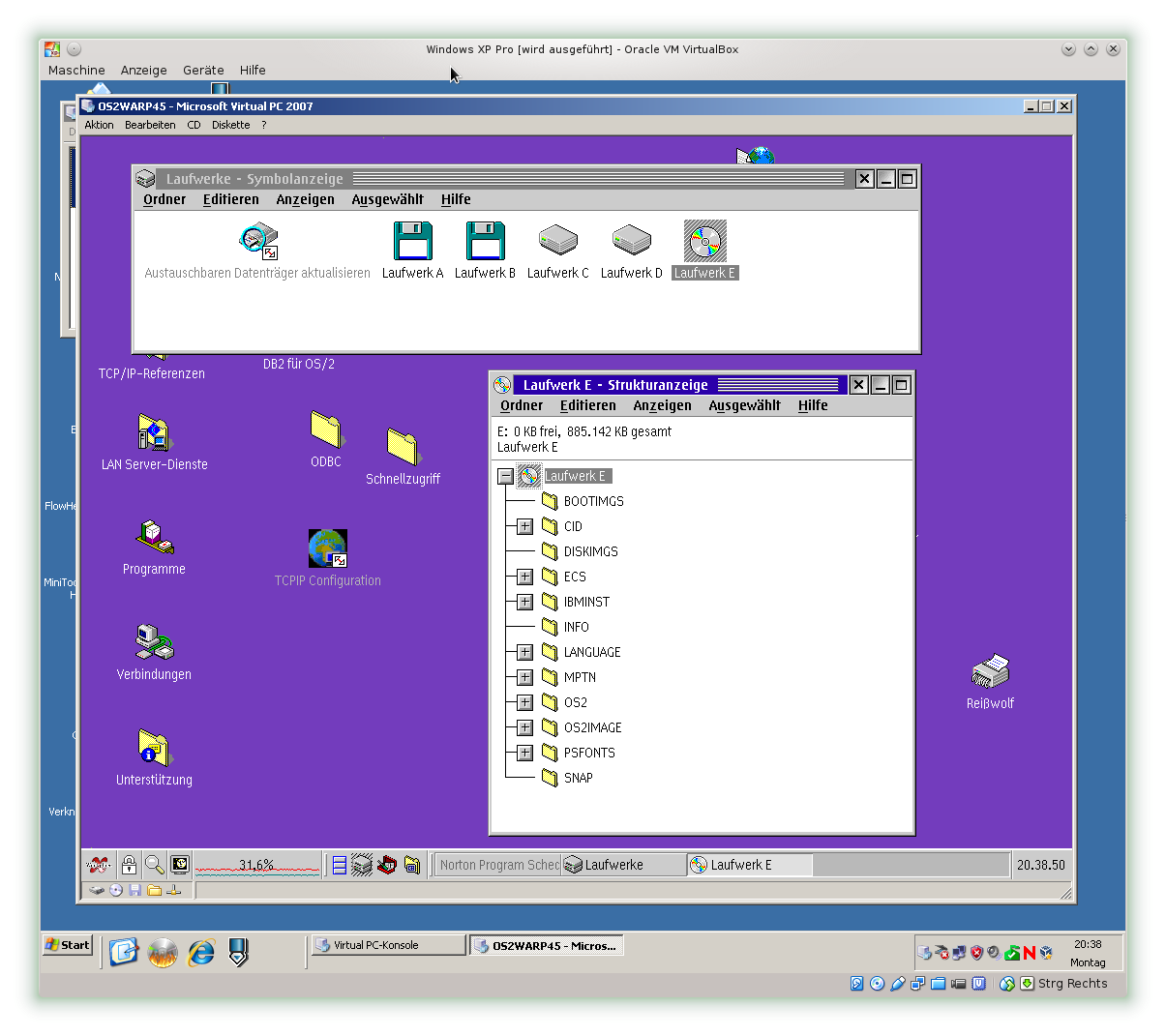Open Laufwerk C hard disk icon
The image size is (1166, 1036).
pyautogui.click(x=558, y=240)
